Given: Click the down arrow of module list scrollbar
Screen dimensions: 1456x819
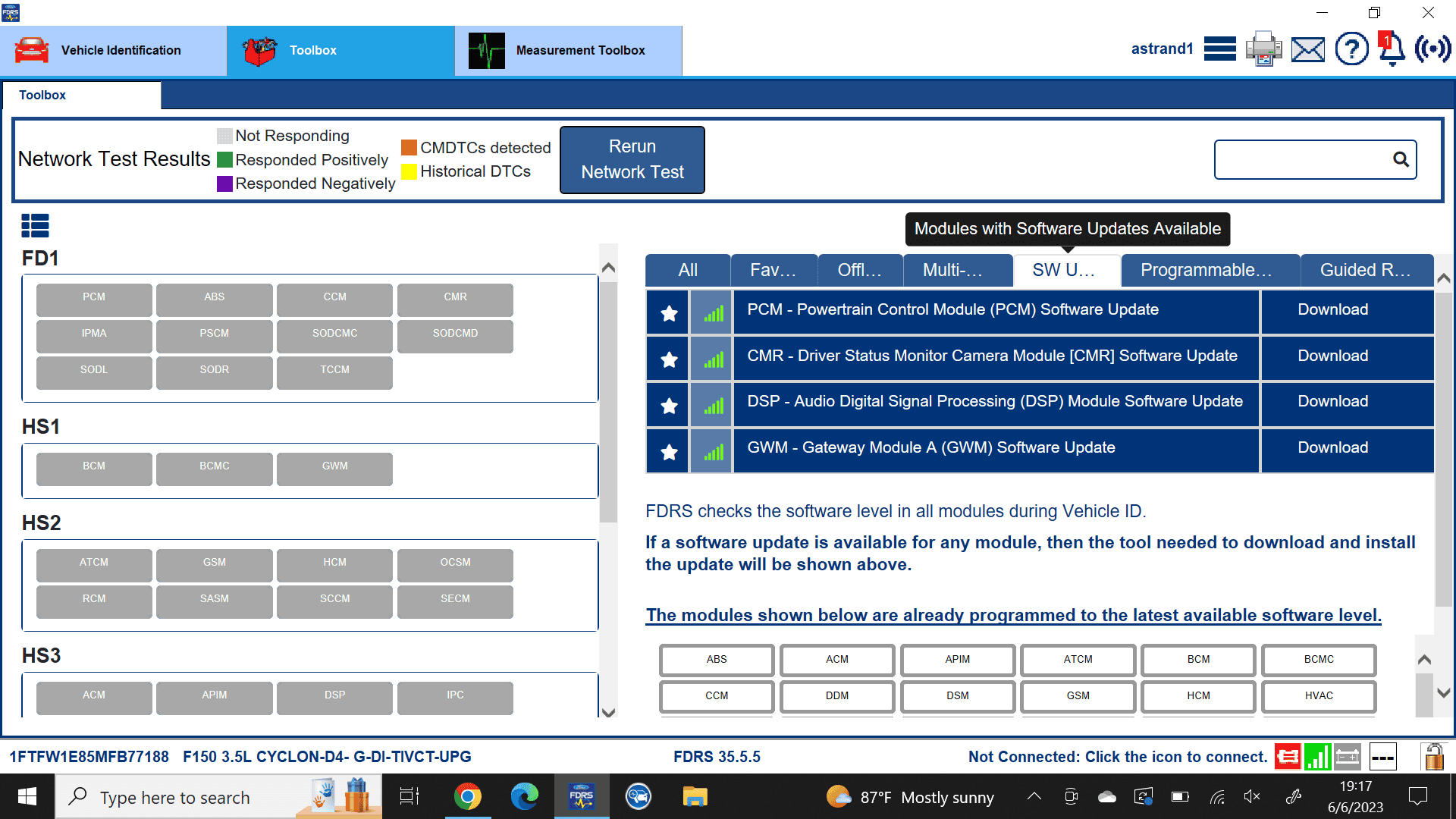Looking at the screenshot, I should [x=608, y=712].
